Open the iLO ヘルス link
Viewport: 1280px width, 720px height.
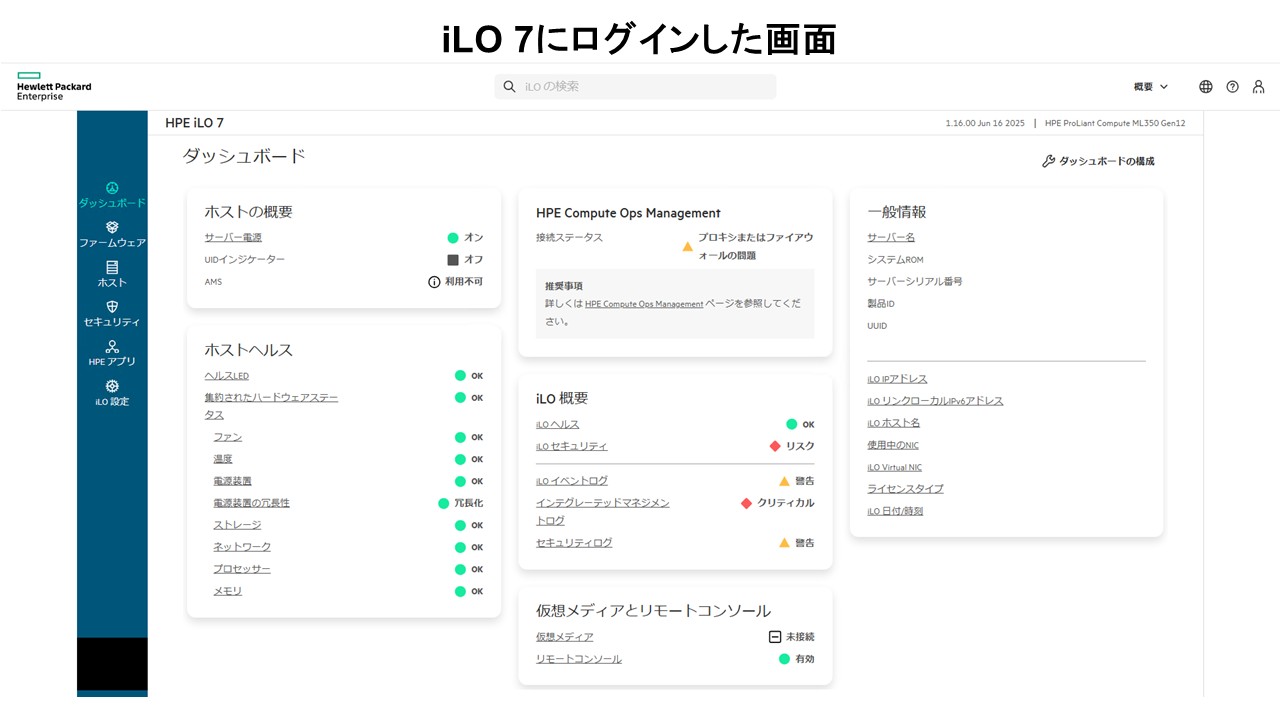tap(558, 425)
